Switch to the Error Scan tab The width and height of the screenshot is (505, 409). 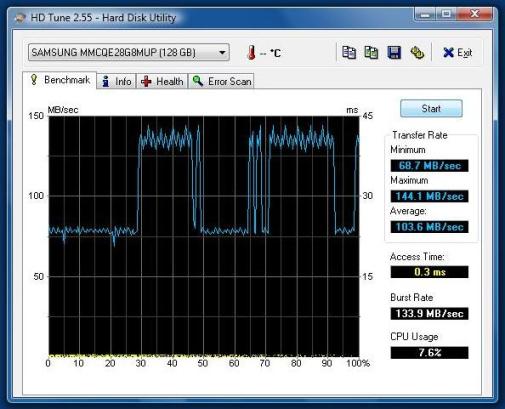(x=221, y=81)
